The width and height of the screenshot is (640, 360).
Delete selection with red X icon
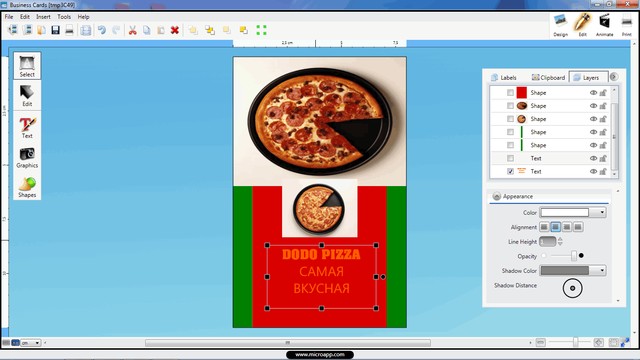pos(175,30)
